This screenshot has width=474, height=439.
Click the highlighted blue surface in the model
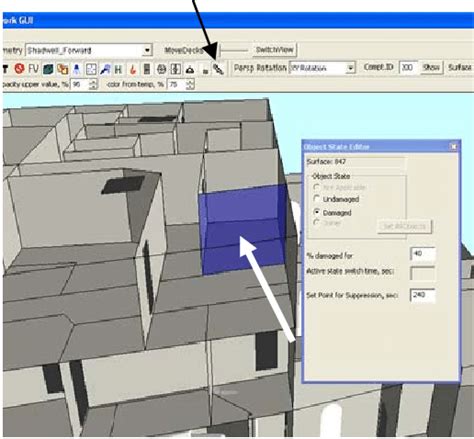click(244, 229)
